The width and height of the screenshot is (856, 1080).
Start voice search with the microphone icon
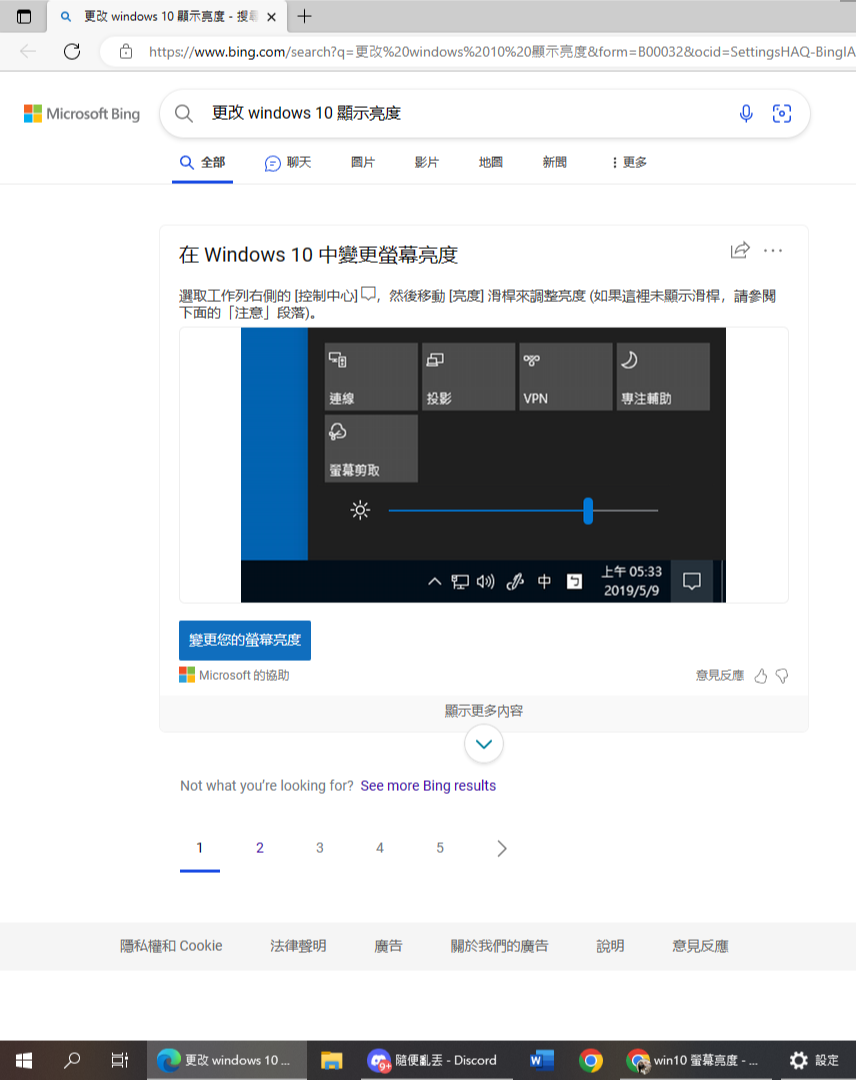(x=746, y=113)
